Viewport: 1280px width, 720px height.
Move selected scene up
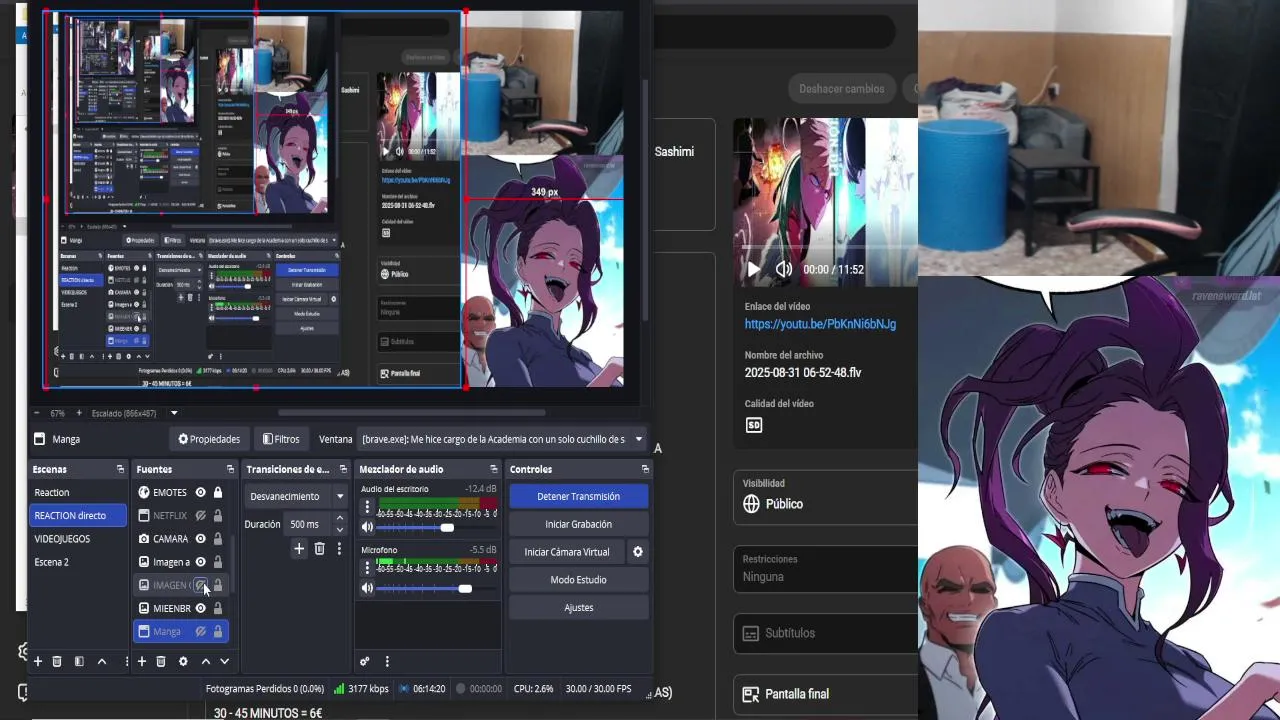click(x=101, y=661)
